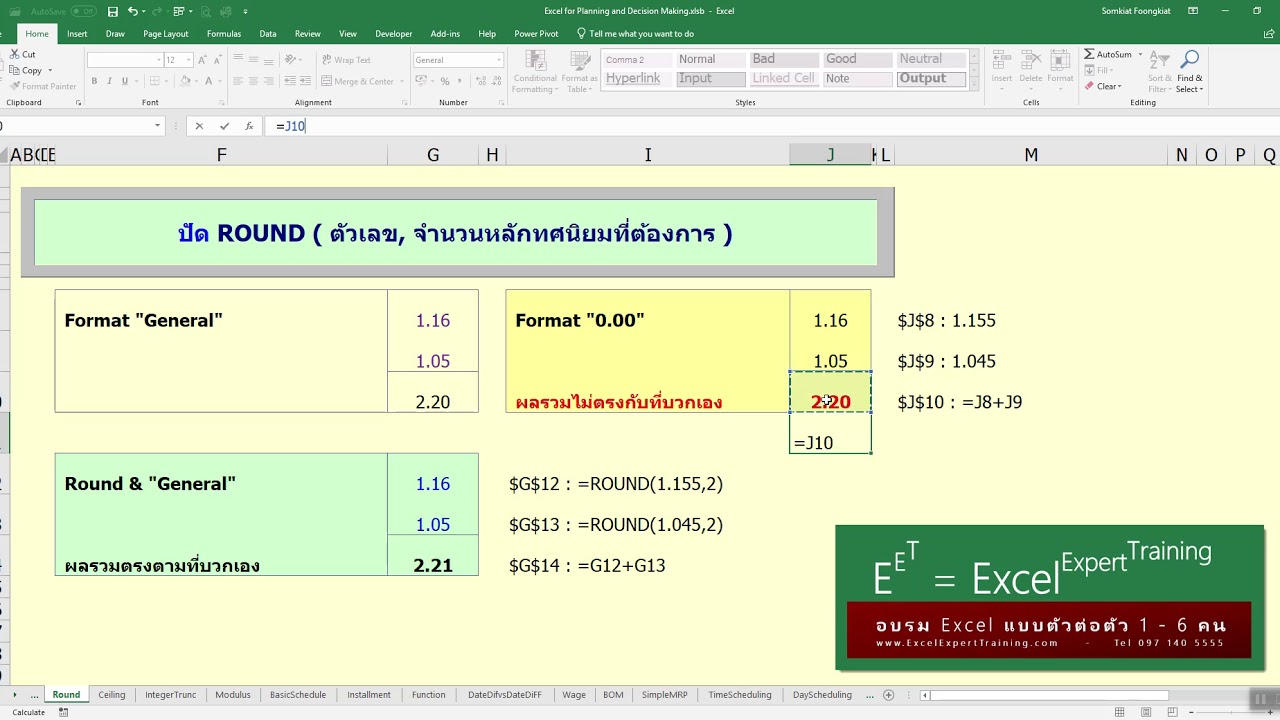Expand the Name Box dropdown
This screenshot has height=720, width=1280.
point(157,126)
